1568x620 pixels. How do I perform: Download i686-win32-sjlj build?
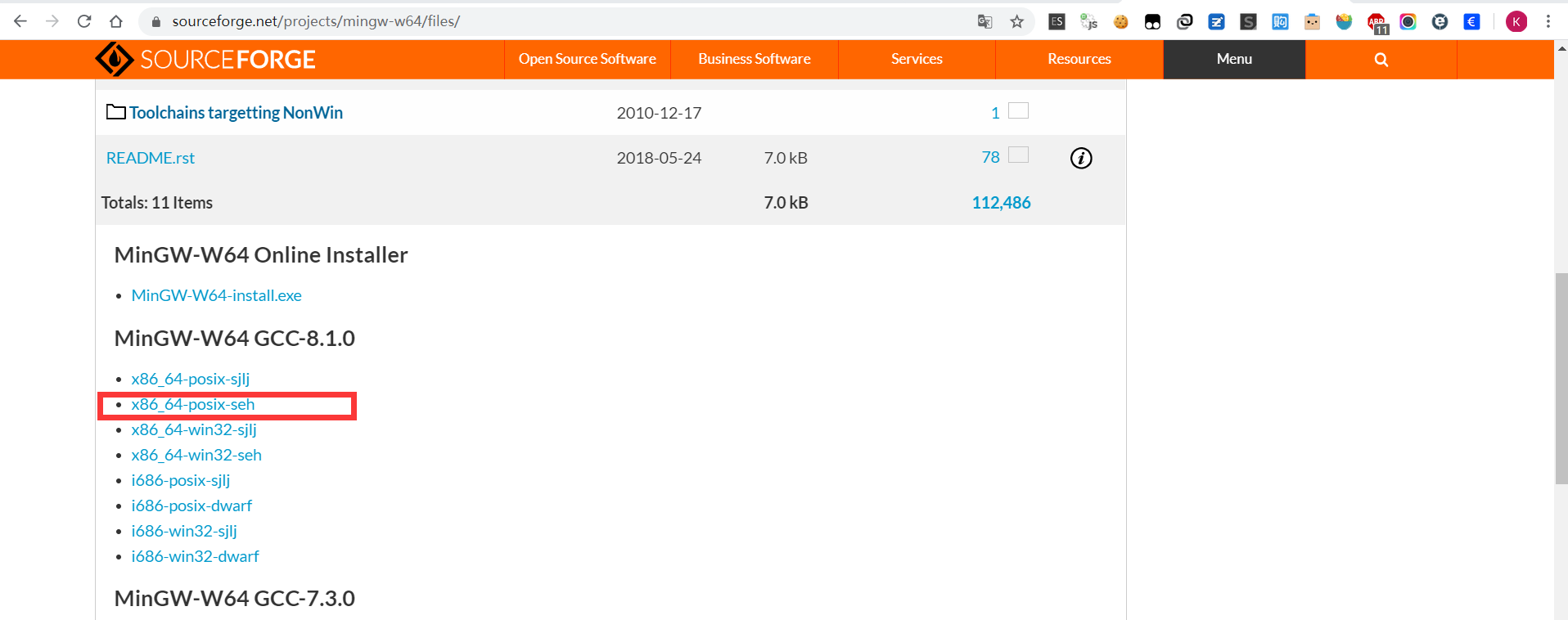tap(184, 531)
